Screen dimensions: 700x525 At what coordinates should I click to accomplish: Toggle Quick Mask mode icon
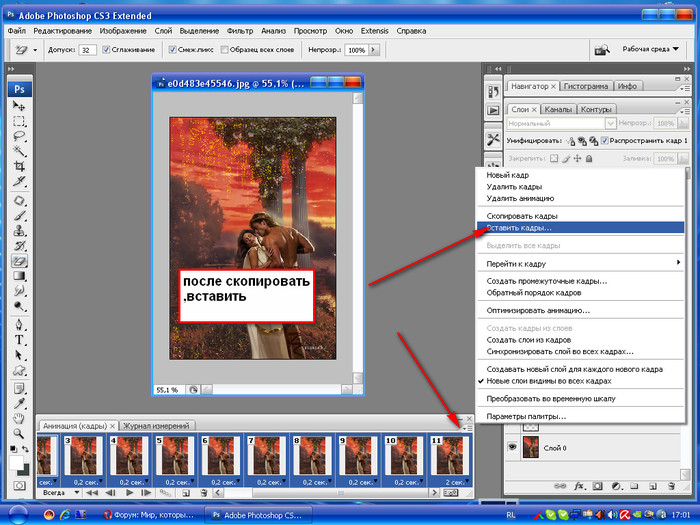pyautogui.click(x=19, y=485)
